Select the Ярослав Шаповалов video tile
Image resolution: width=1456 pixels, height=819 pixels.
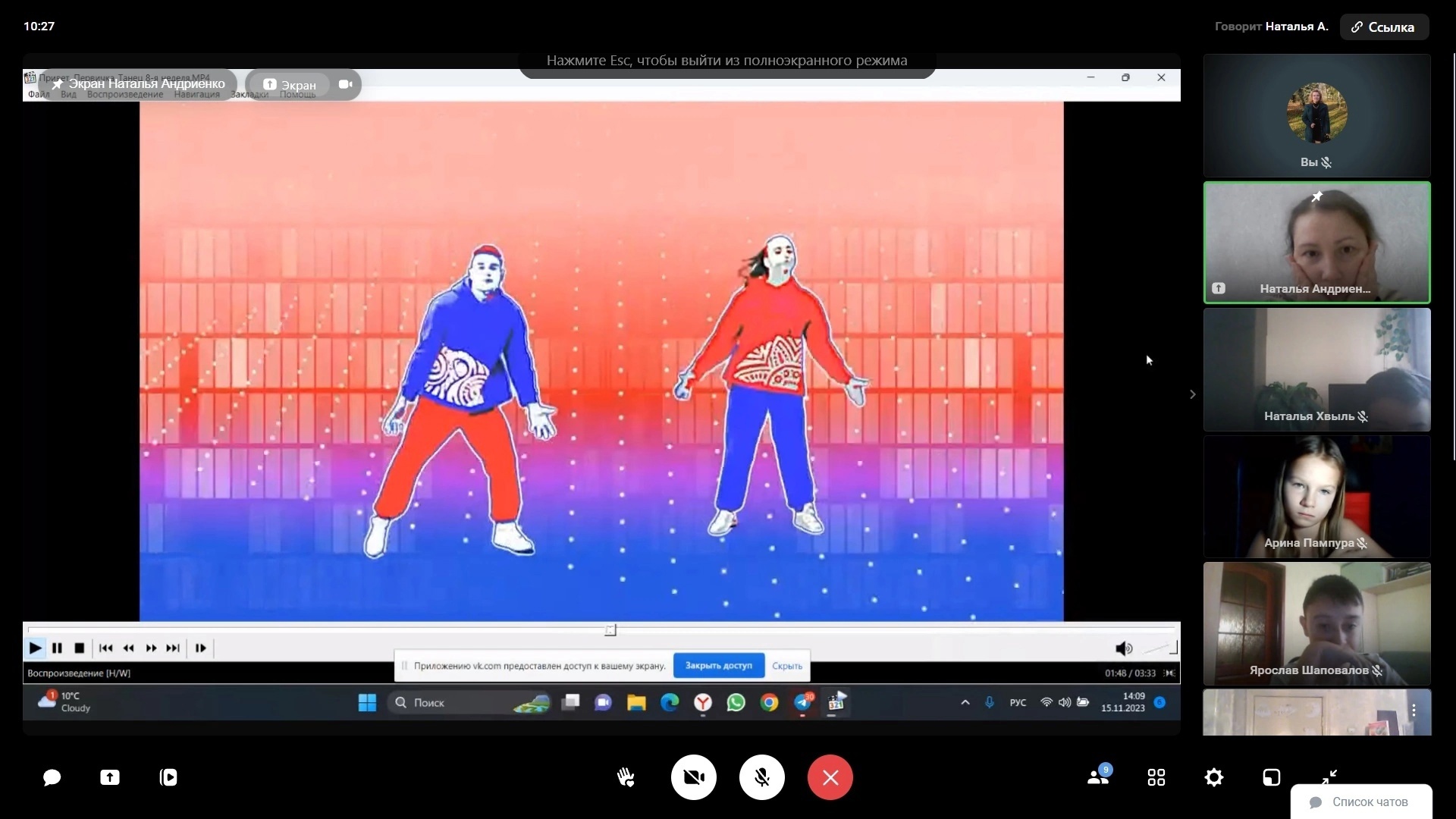pyautogui.click(x=1317, y=624)
